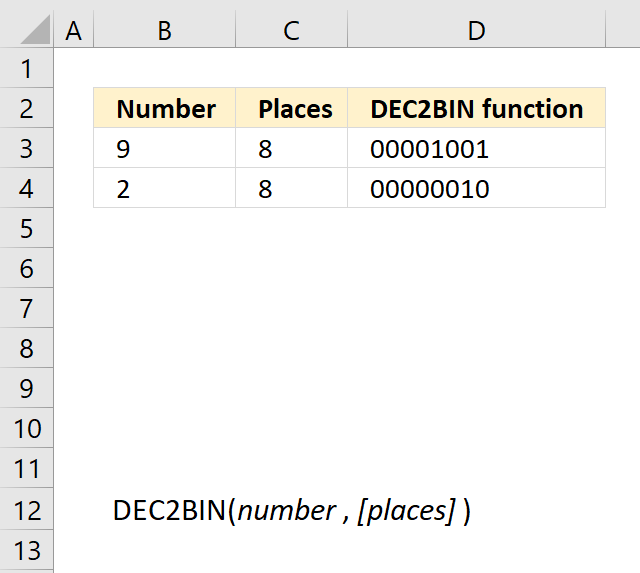Click the DEC2BIN syntax text in row 12

292,511
